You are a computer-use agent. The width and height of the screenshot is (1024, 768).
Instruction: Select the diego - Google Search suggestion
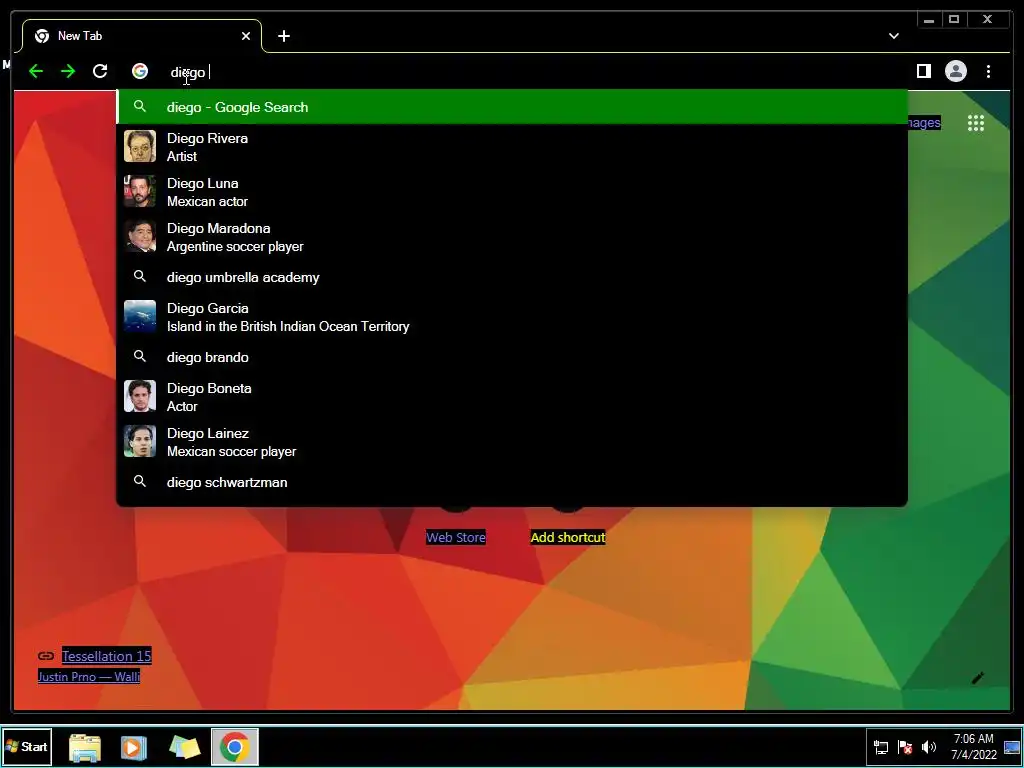[x=512, y=107]
